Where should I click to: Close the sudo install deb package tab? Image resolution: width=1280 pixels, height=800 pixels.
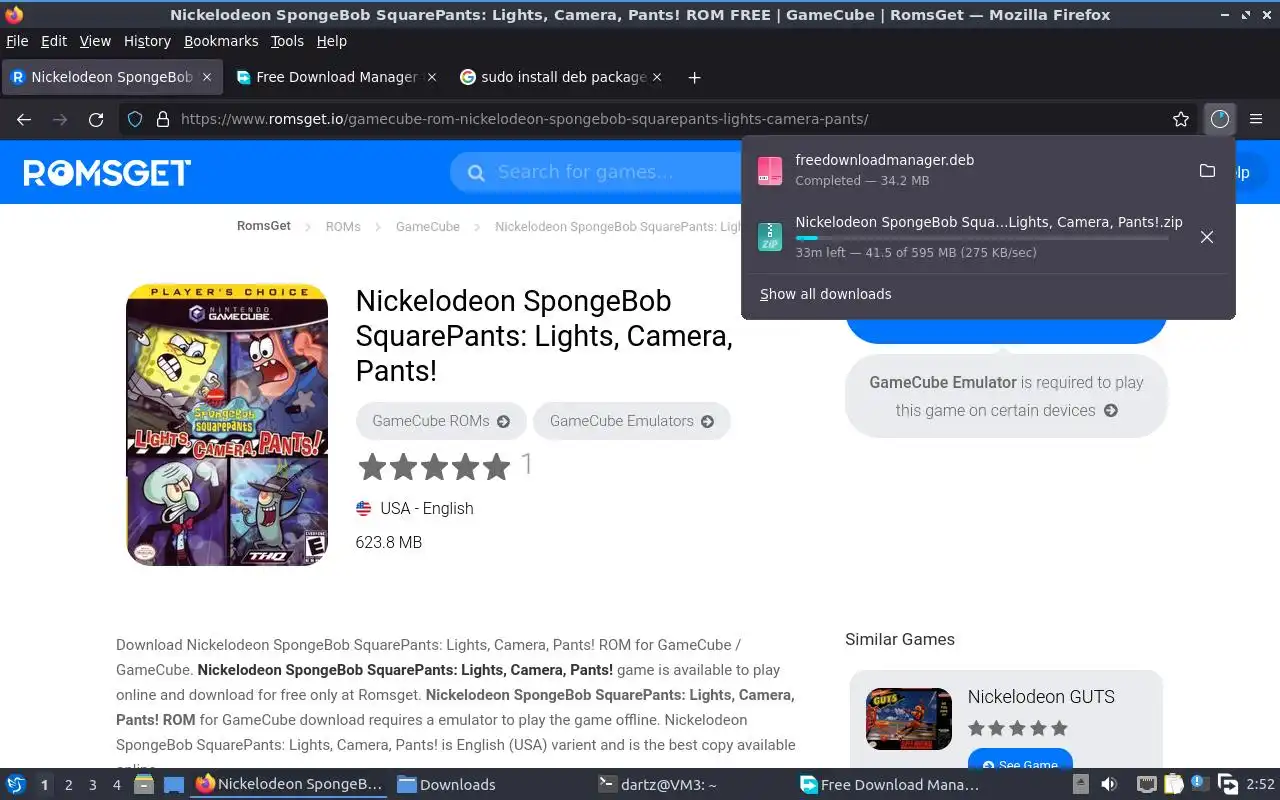point(657,77)
